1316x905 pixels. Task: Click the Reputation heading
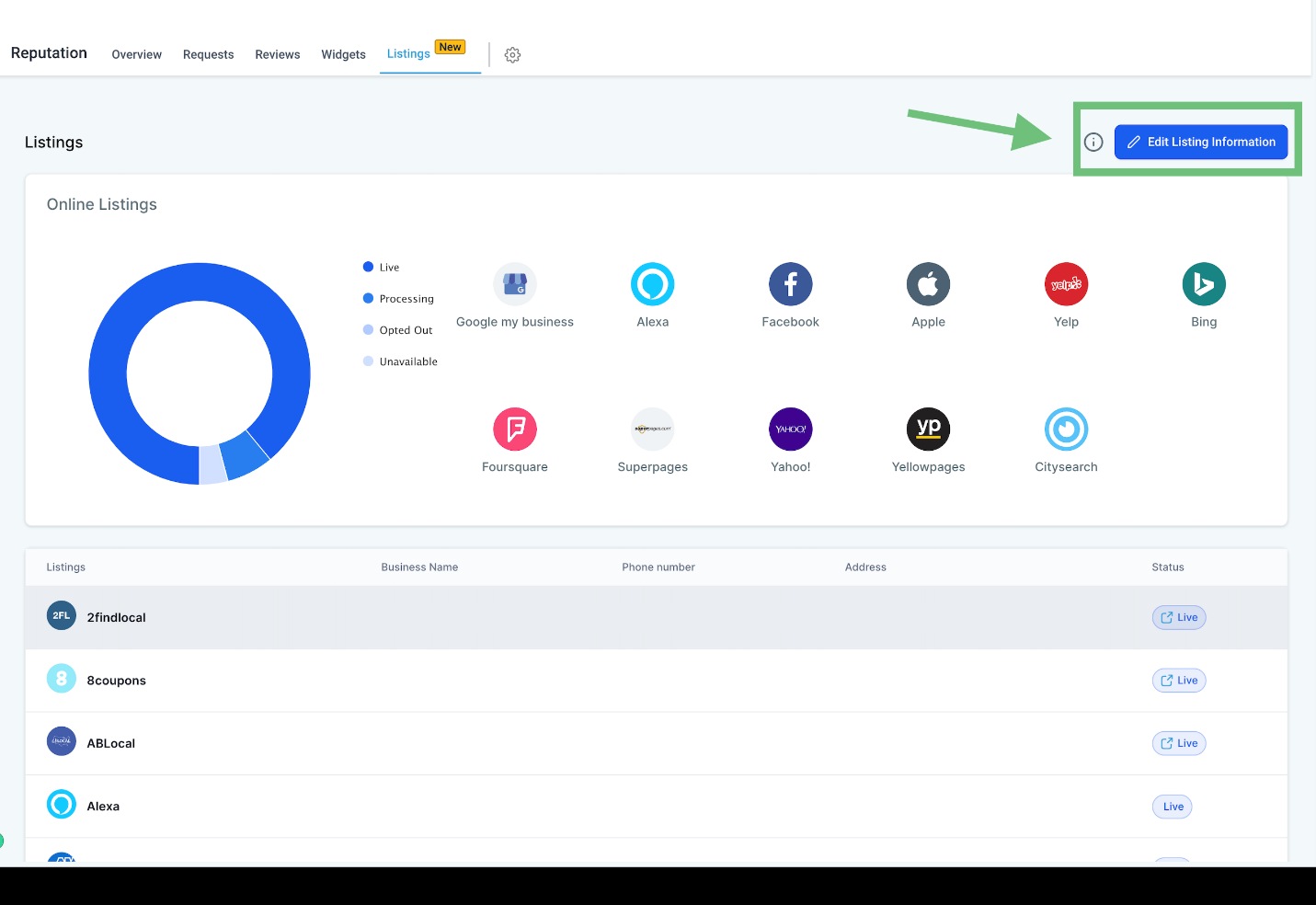coord(49,53)
